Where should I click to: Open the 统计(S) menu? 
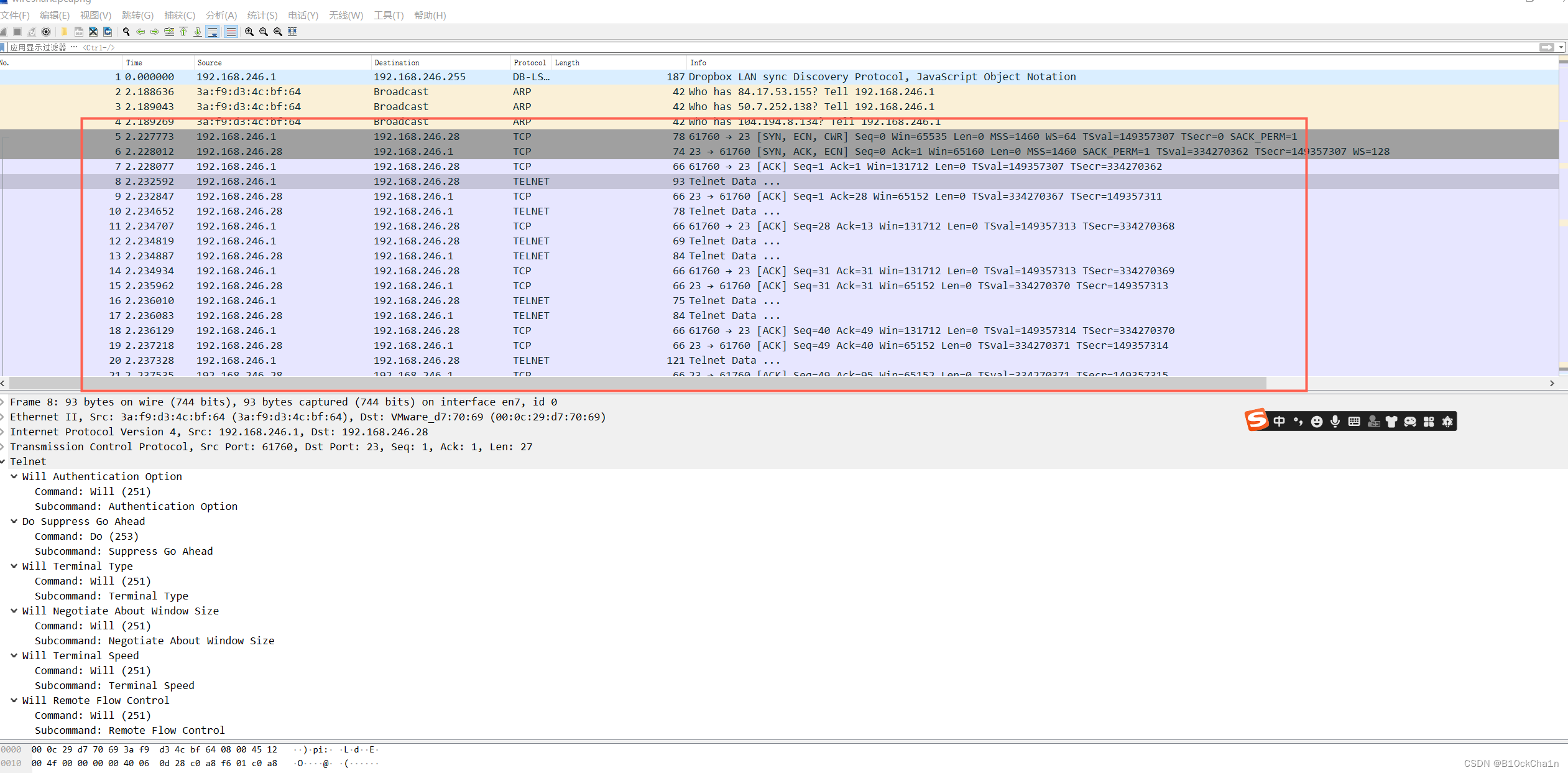click(x=262, y=16)
